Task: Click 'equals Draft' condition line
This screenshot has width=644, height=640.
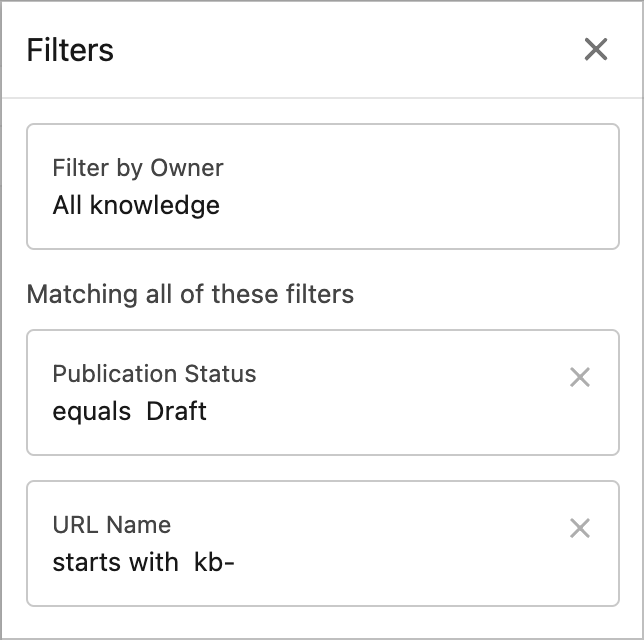Action: [x=130, y=411]
